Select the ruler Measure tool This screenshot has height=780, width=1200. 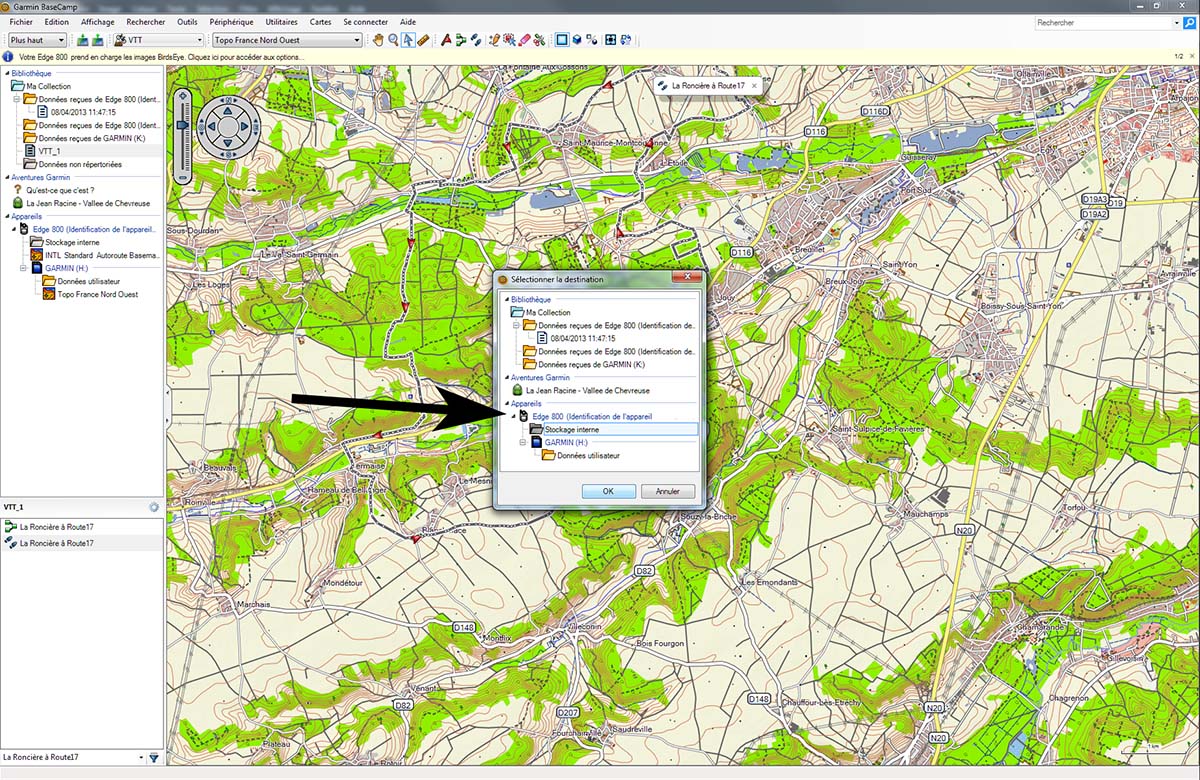pos(423,40)
